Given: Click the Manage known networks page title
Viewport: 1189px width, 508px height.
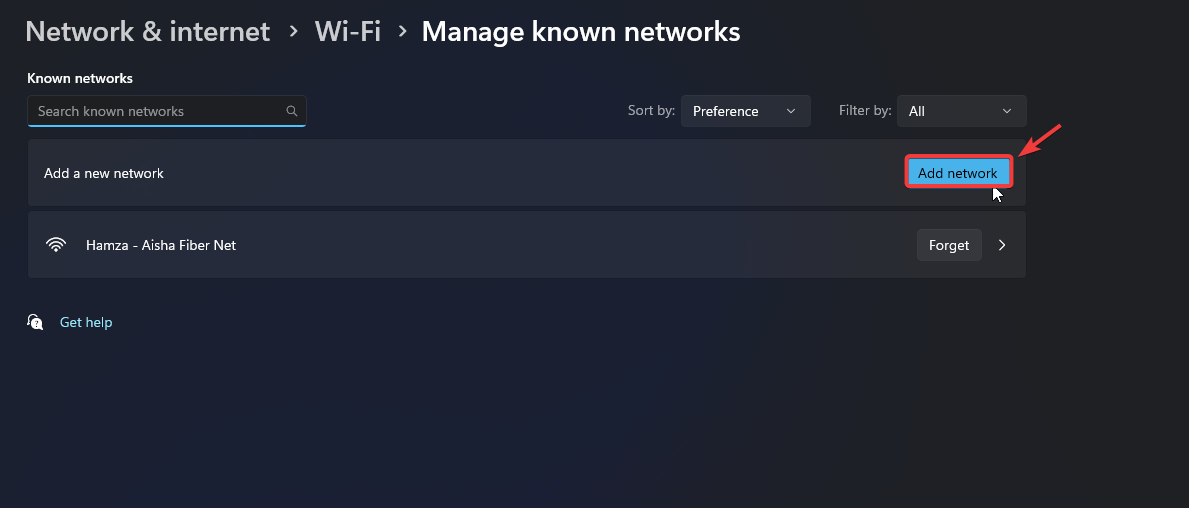Looking at the screenshot, I should click(581, 32).
